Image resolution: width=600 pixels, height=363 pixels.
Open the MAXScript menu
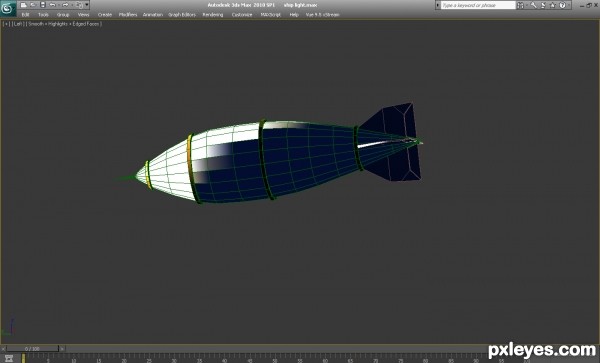point(271,15)
